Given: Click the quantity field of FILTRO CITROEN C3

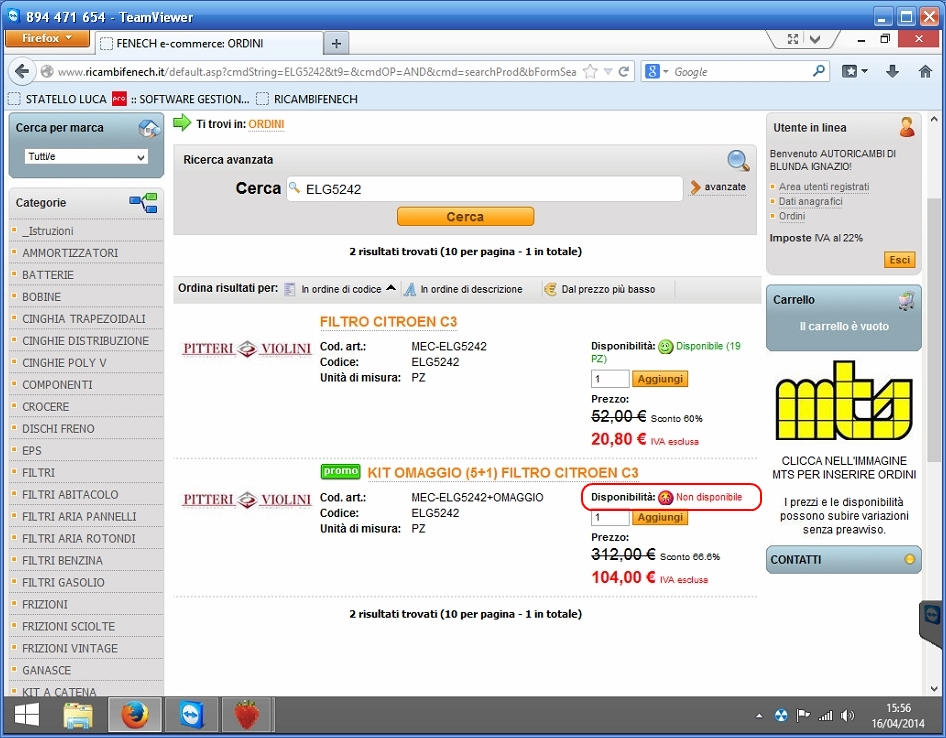Looking at the screenshot, I should [610, 379].
